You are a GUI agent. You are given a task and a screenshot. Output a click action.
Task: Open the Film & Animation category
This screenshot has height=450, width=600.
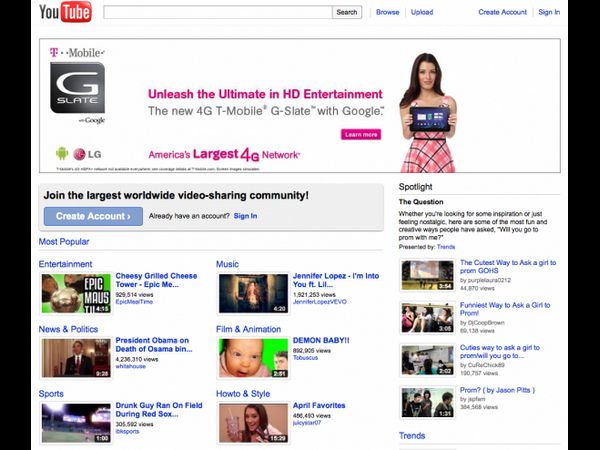click(248, 329)
